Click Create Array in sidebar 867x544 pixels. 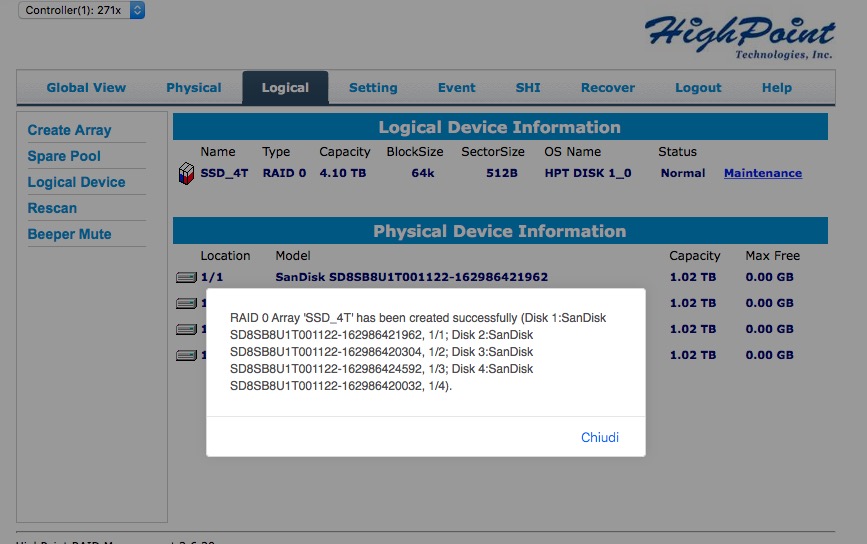70,130
